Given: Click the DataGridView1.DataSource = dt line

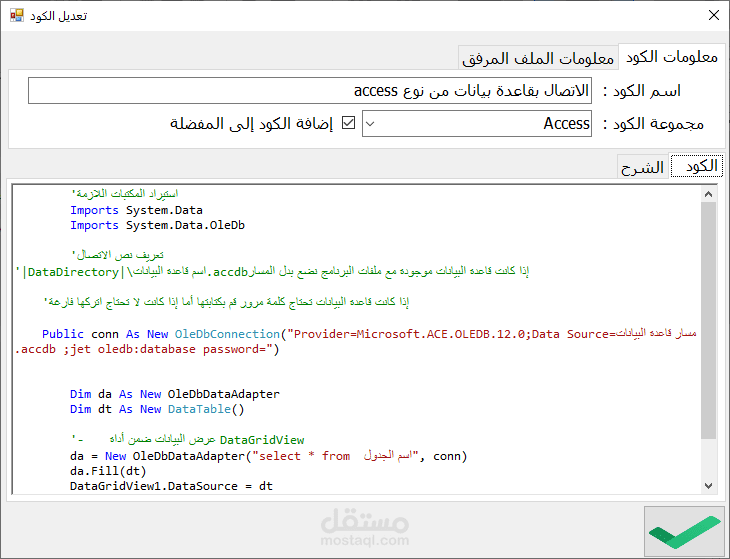Looking at the screenshot, I should (x=170, y=486).
